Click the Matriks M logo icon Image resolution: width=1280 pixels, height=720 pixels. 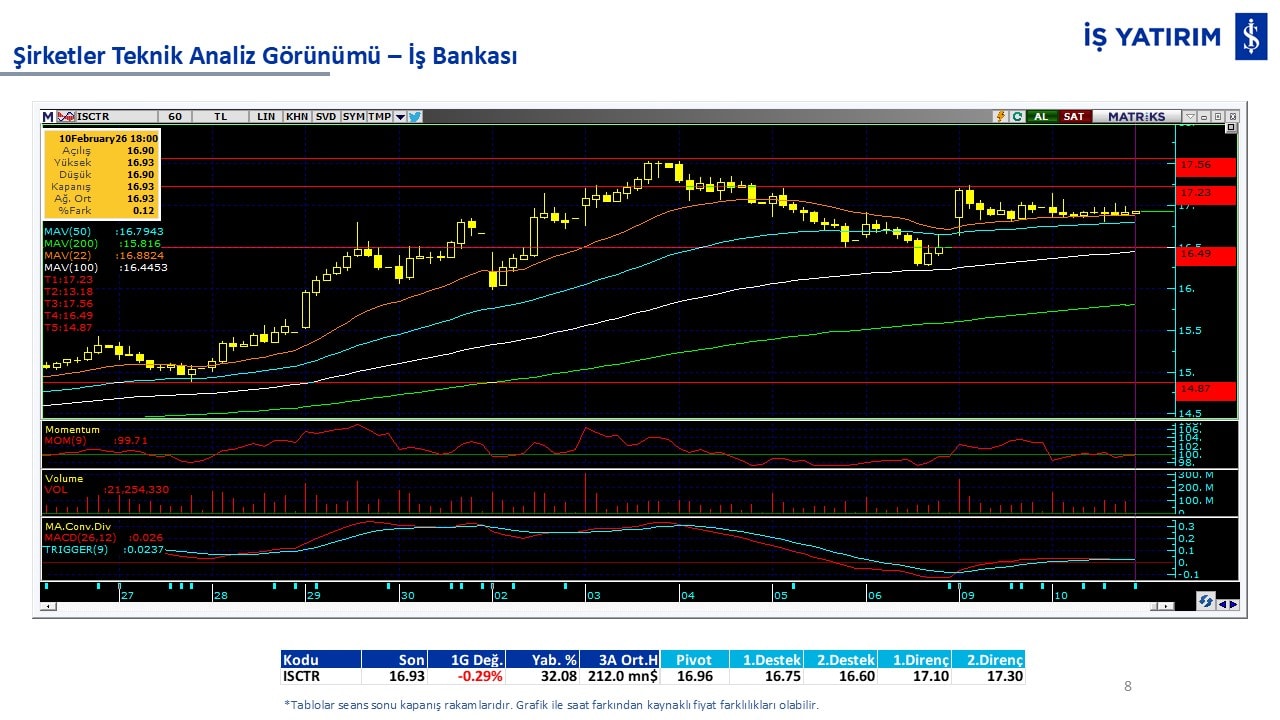(x=48, y=117)
